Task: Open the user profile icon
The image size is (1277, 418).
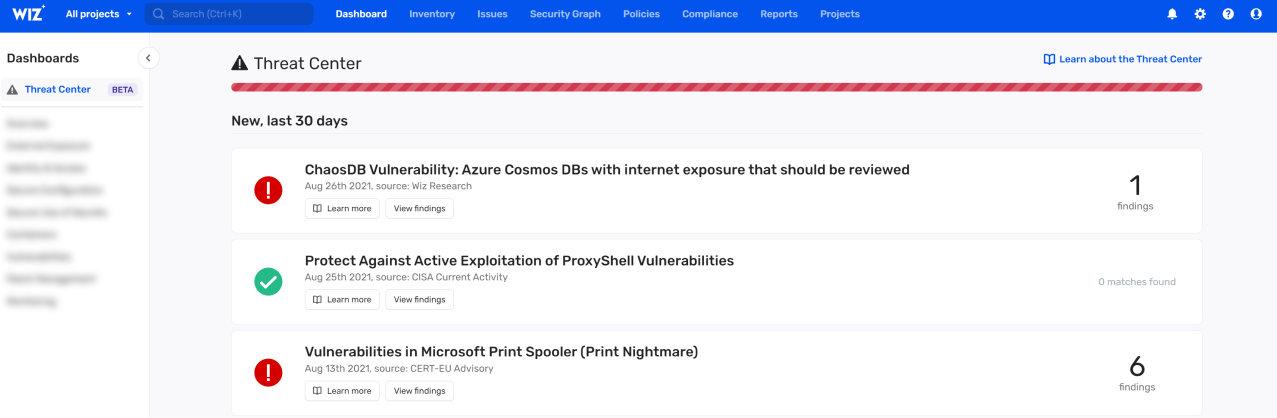Action: (1256, 14)
